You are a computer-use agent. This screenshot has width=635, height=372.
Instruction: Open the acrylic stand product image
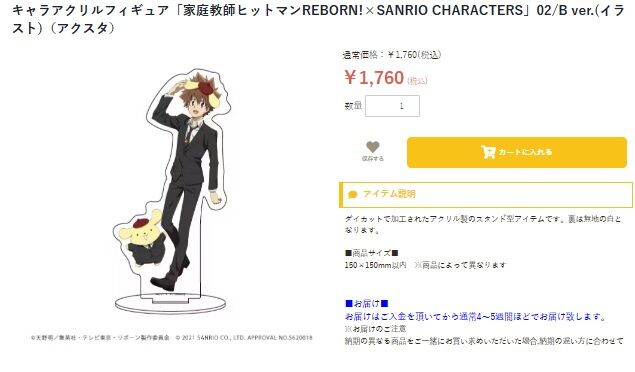click(170, 190)
